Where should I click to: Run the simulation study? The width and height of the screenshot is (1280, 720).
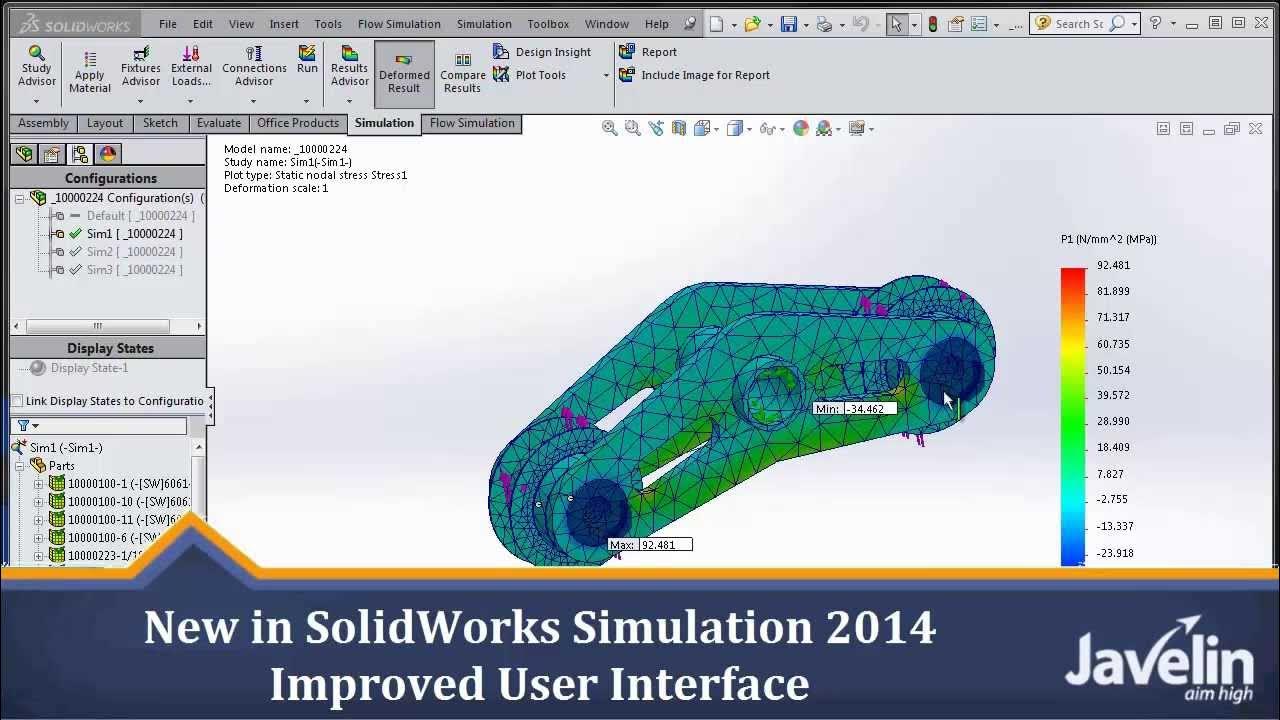click(307, 60)
